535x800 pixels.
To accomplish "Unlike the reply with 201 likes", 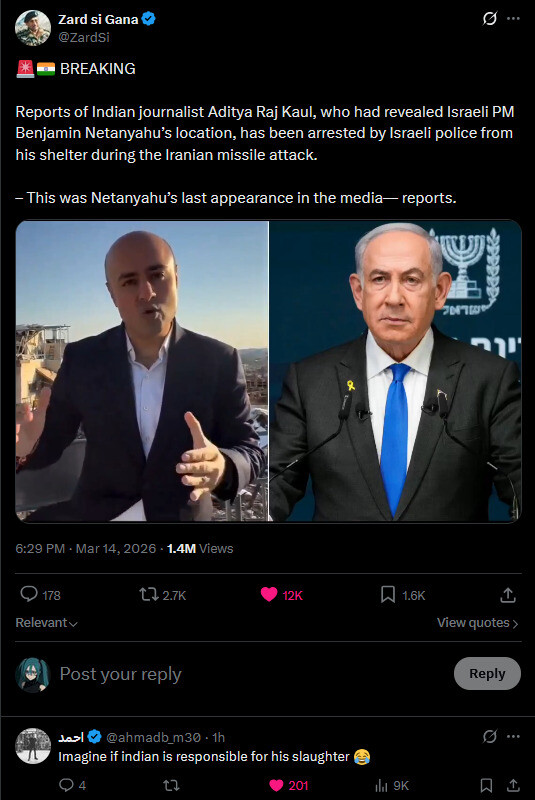I will tap(276, 785).
